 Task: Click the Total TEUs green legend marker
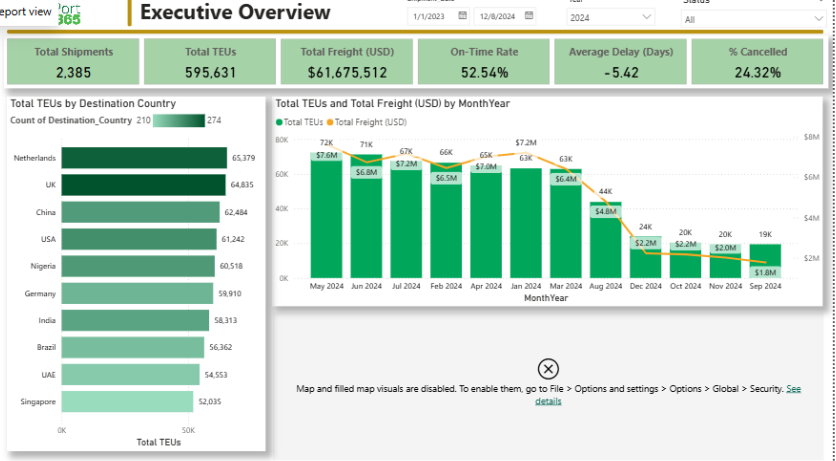[279, 122]
